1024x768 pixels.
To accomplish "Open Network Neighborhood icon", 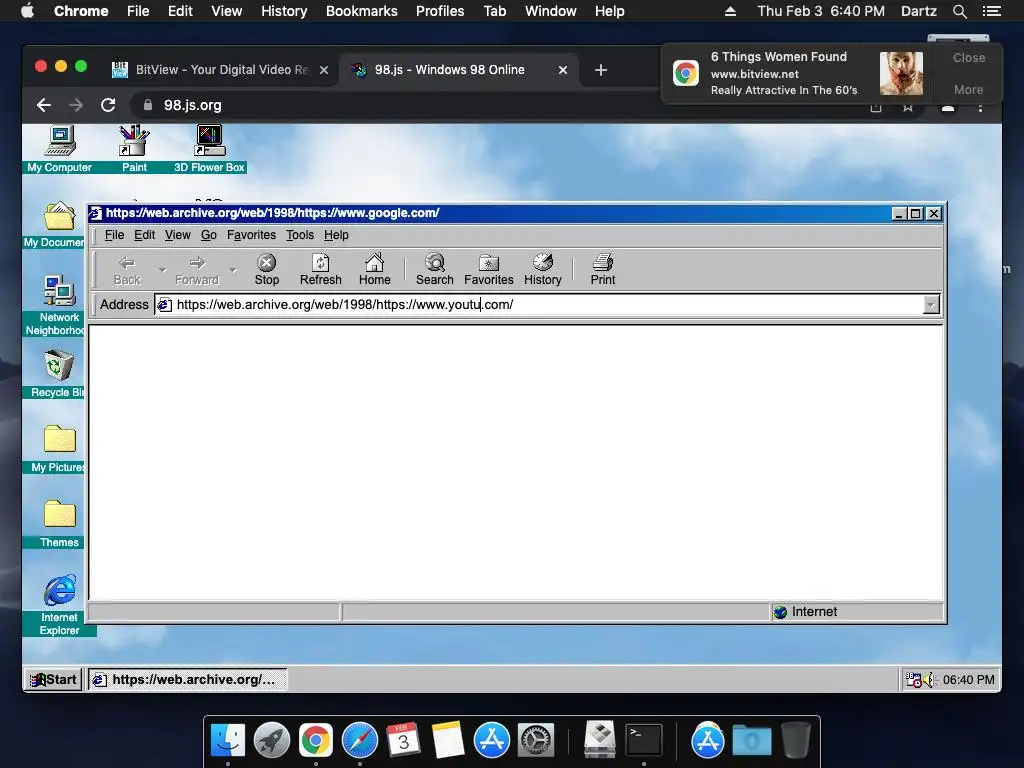I will pyautogui.click(x=57, y=305).
